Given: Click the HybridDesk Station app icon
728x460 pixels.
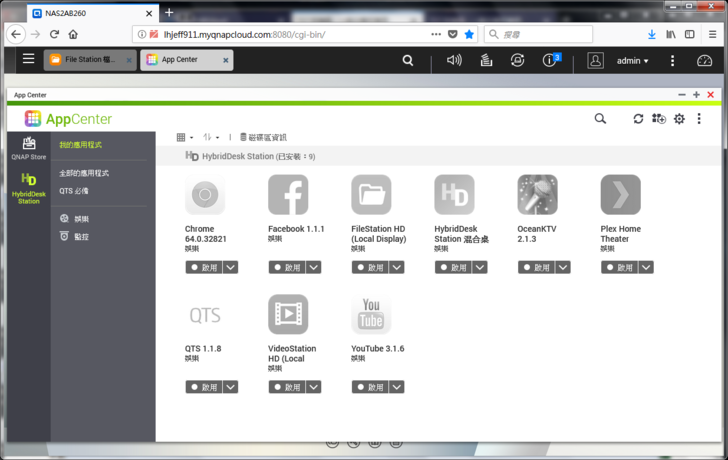Looking at the screenshot, I should point(454,194).
